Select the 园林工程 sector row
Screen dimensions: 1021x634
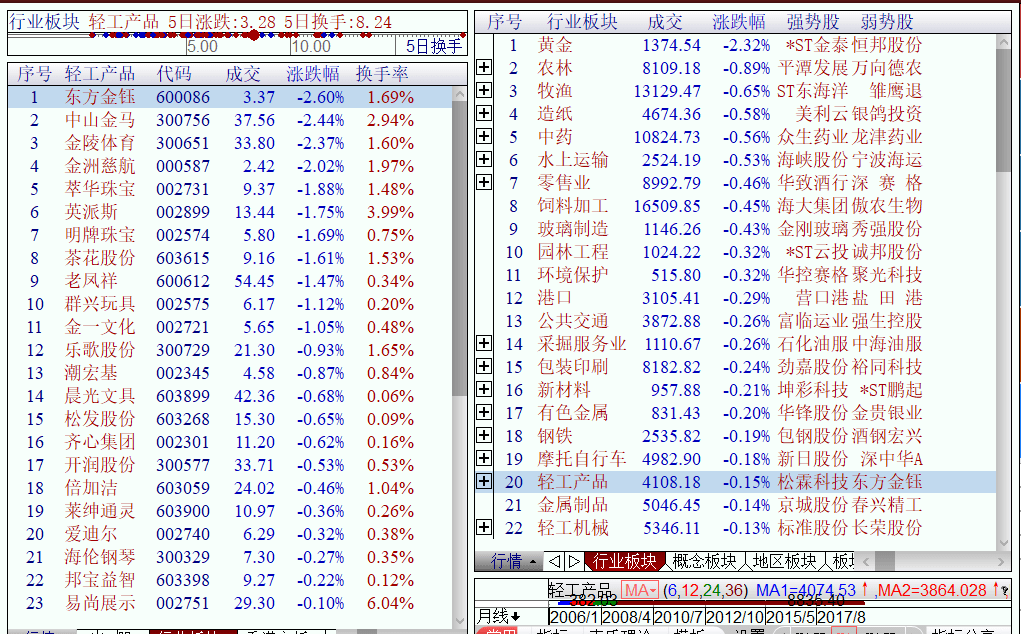click(x=745, y=252)
